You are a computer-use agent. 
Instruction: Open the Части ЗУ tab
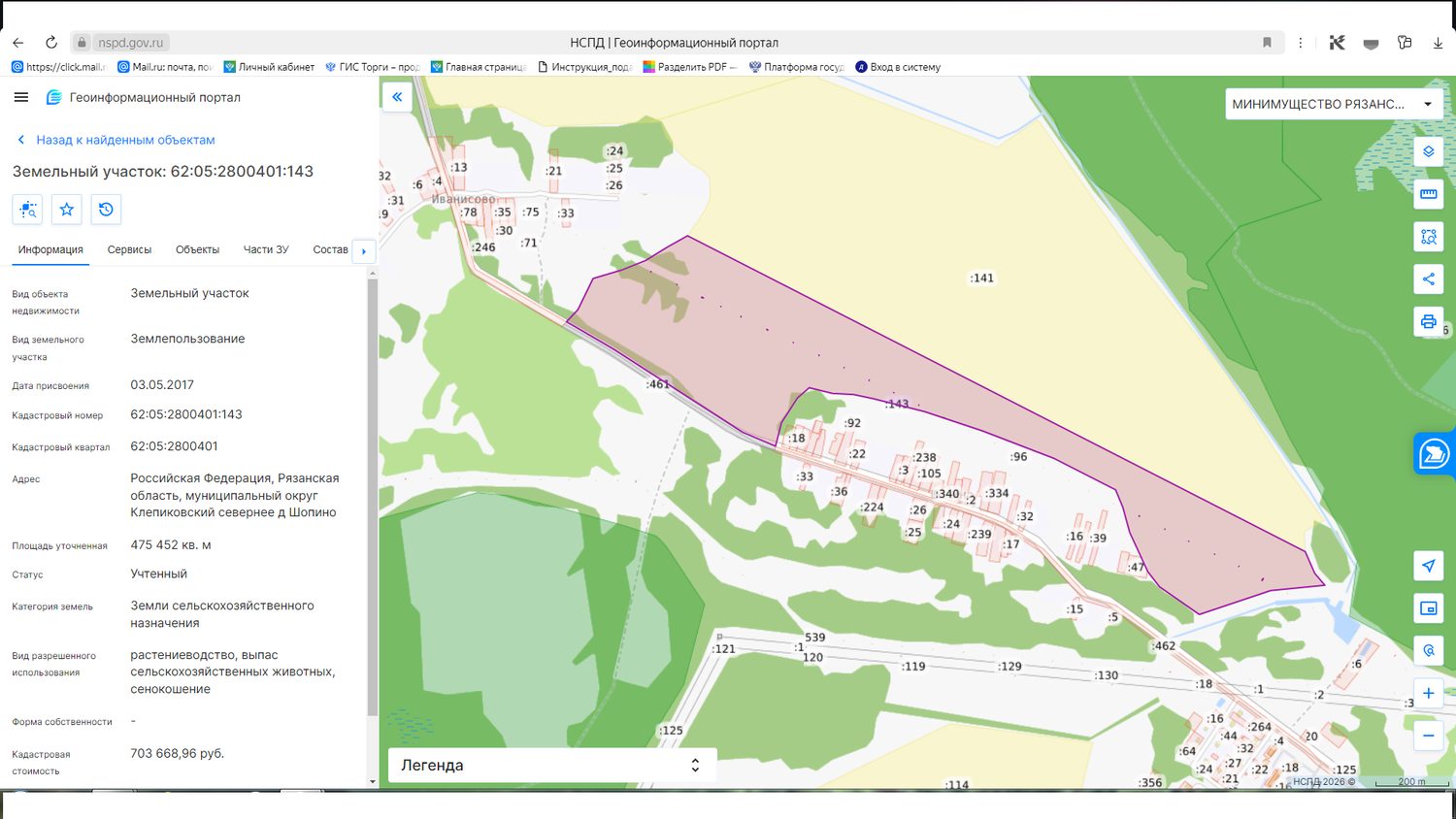[x=266, y=249]
